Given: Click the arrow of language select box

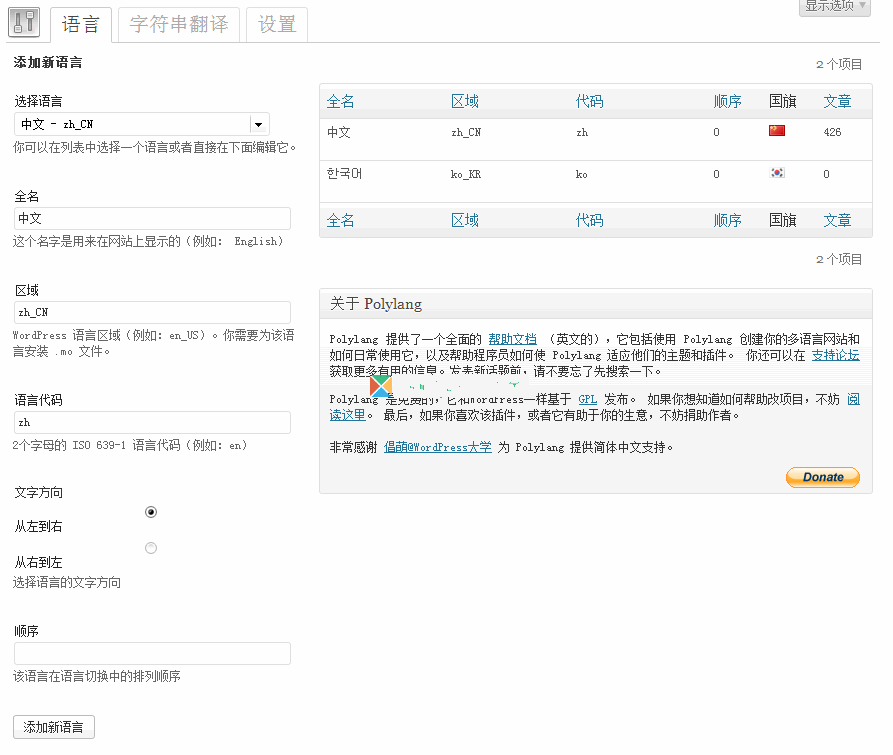Looking at the screenshot, I should click(x=259, y=124).
